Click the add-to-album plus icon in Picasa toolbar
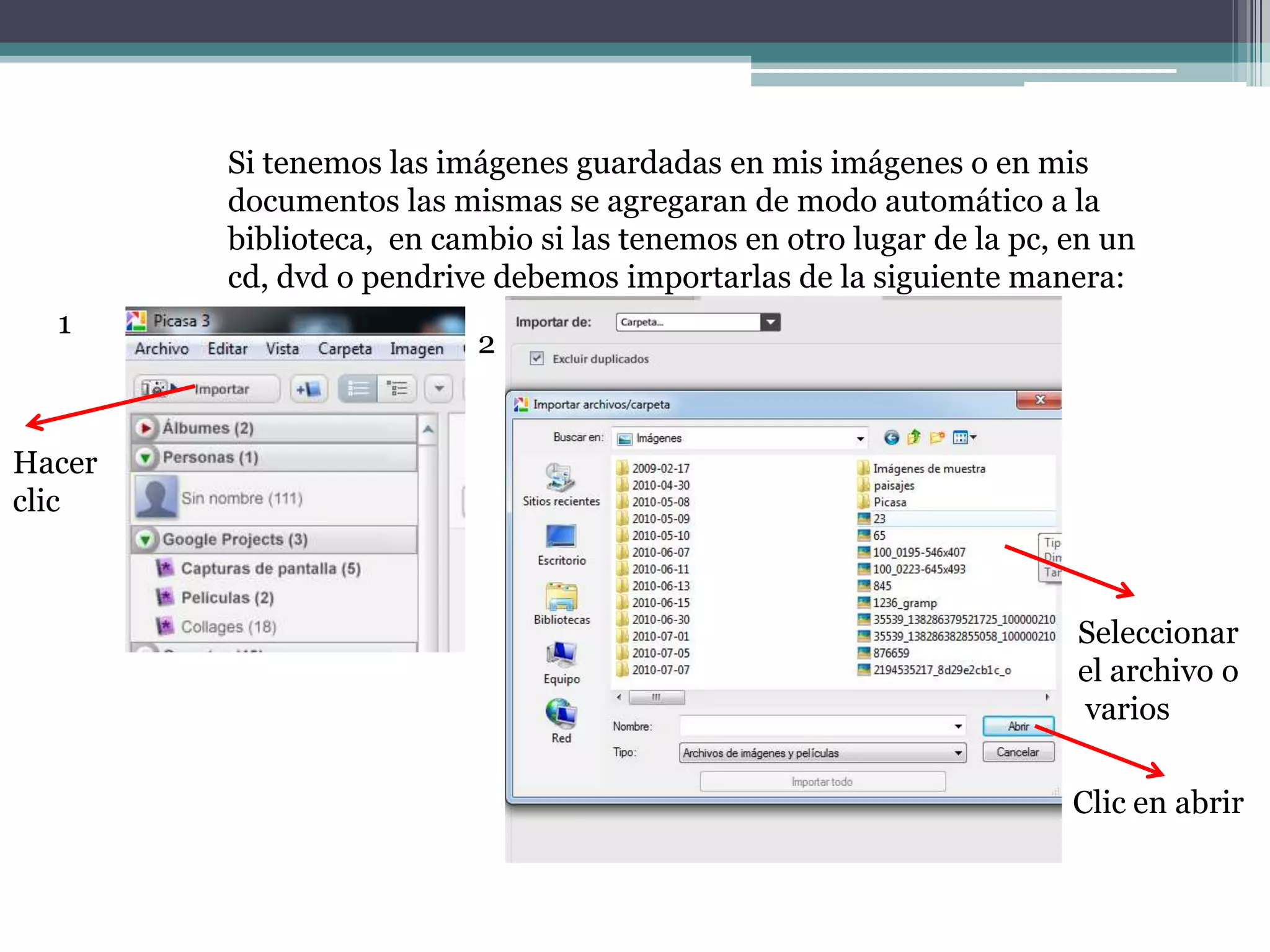The image size is (1270, 952). (x=309, y=389)
